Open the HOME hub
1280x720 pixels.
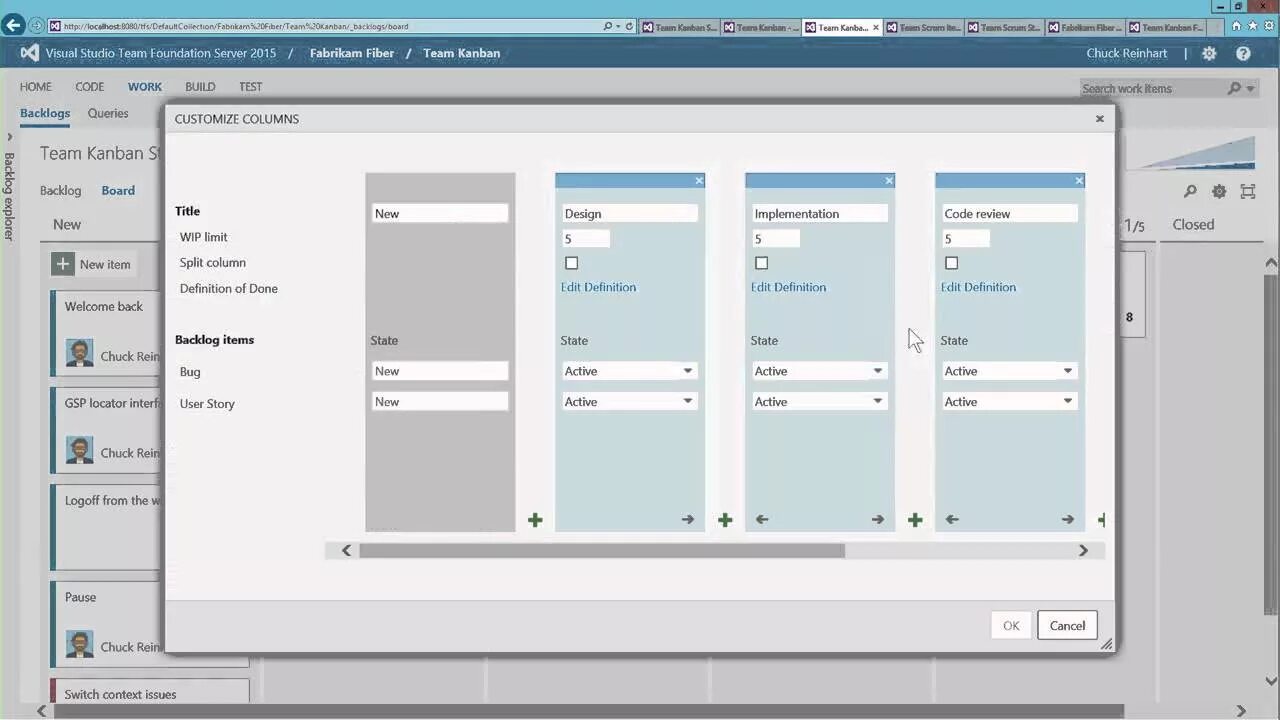[36, 87]
